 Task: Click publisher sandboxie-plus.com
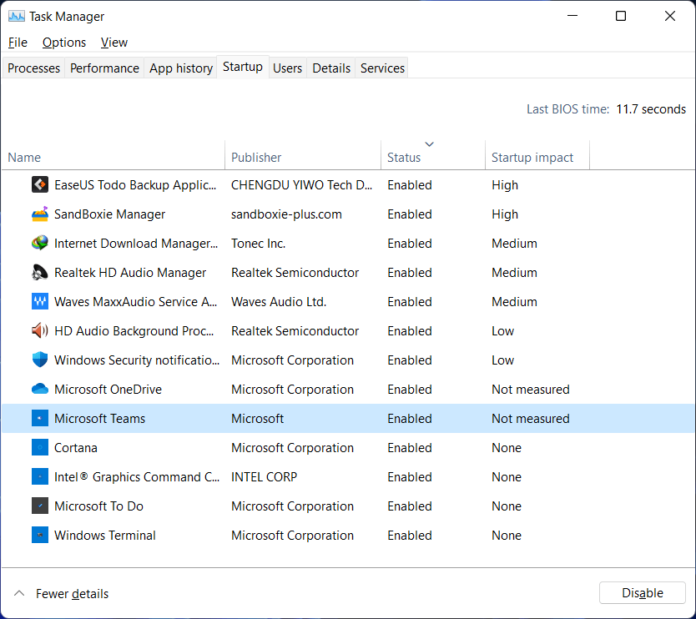click(286, 214)
